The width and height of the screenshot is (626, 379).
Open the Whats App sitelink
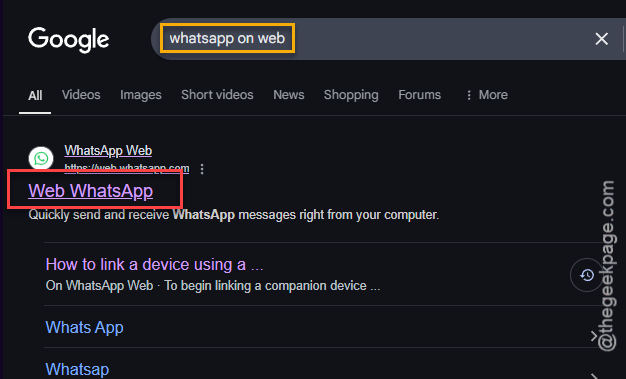84,327
